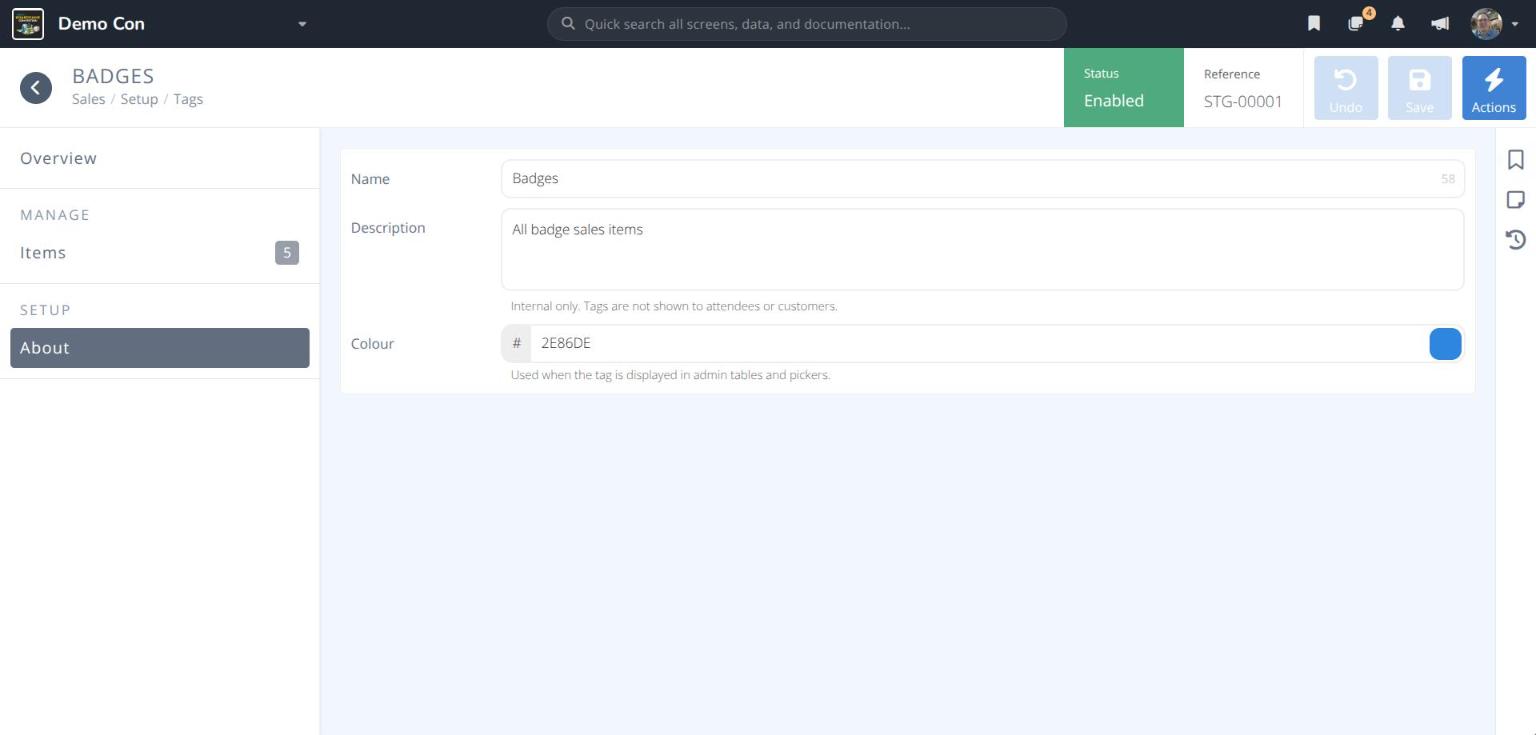This screenshot has width=1536, height=735.
Task: Select About in sidebar
Action: (160, 348)
